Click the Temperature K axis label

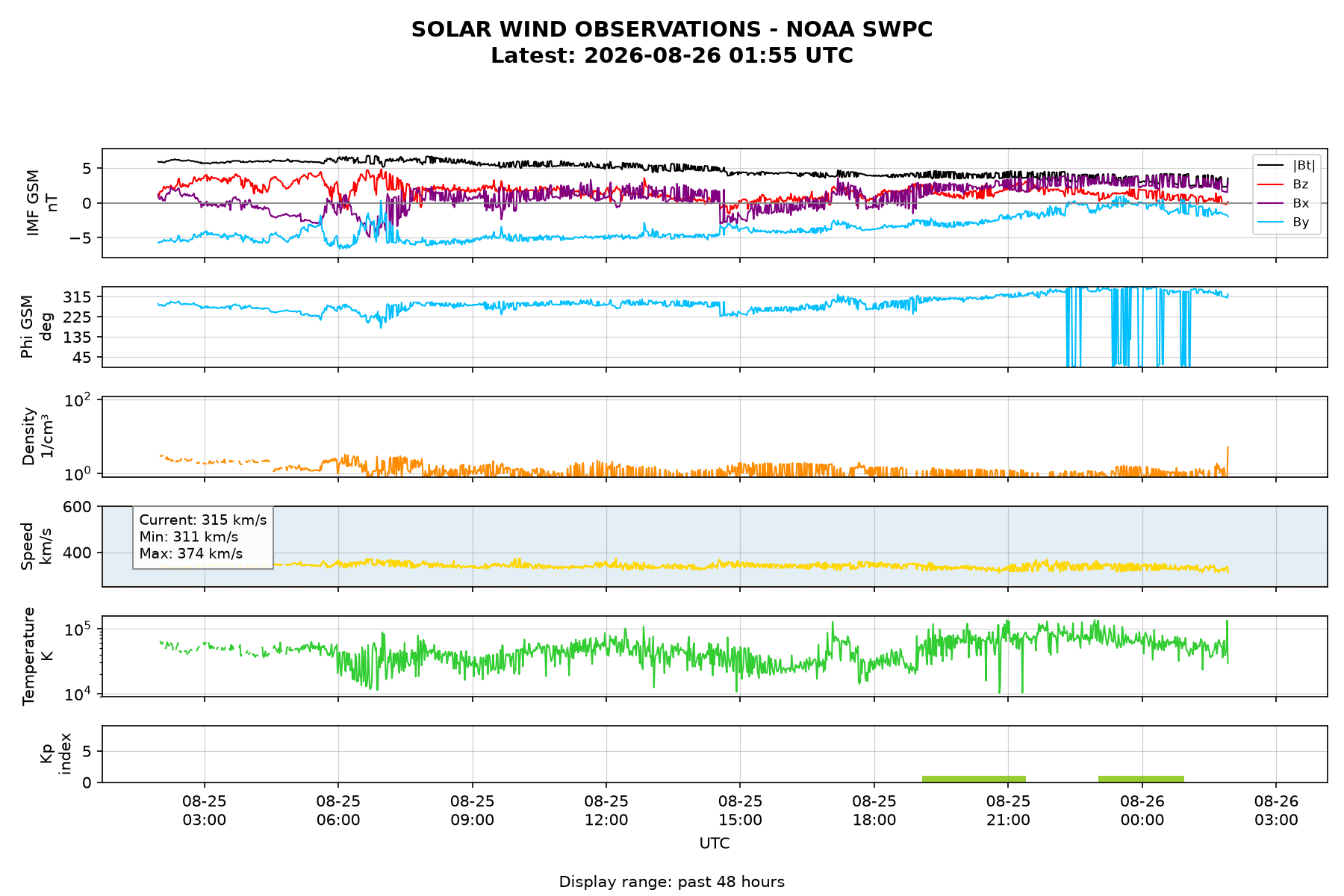coord(37,656)
